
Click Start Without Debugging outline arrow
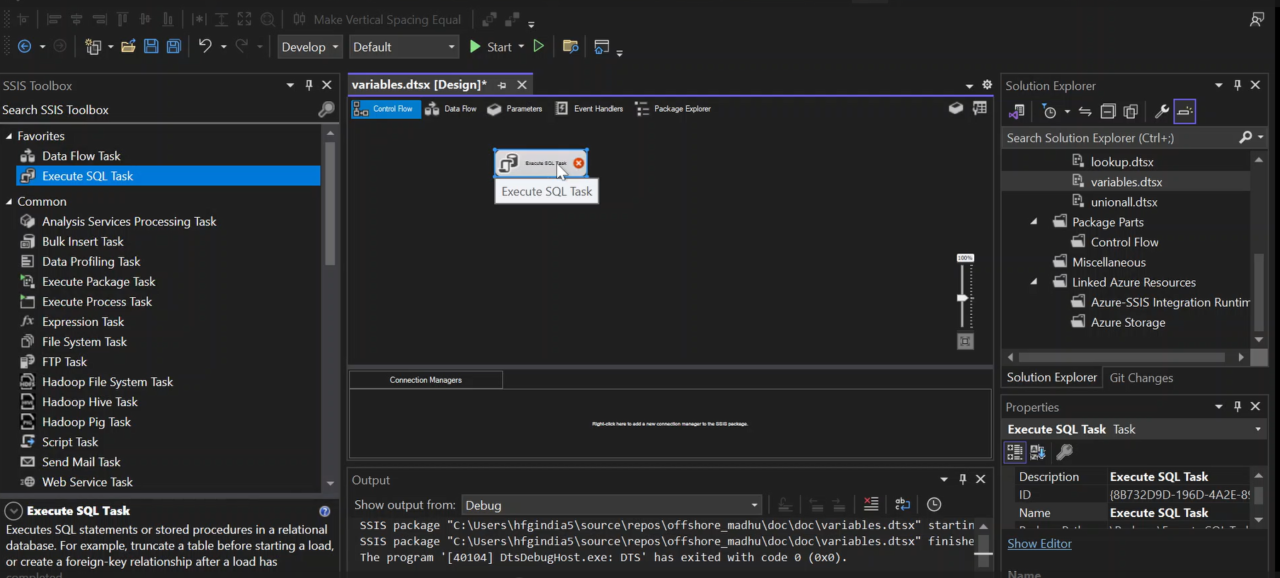pyautogui.click(x=539, y=47)
